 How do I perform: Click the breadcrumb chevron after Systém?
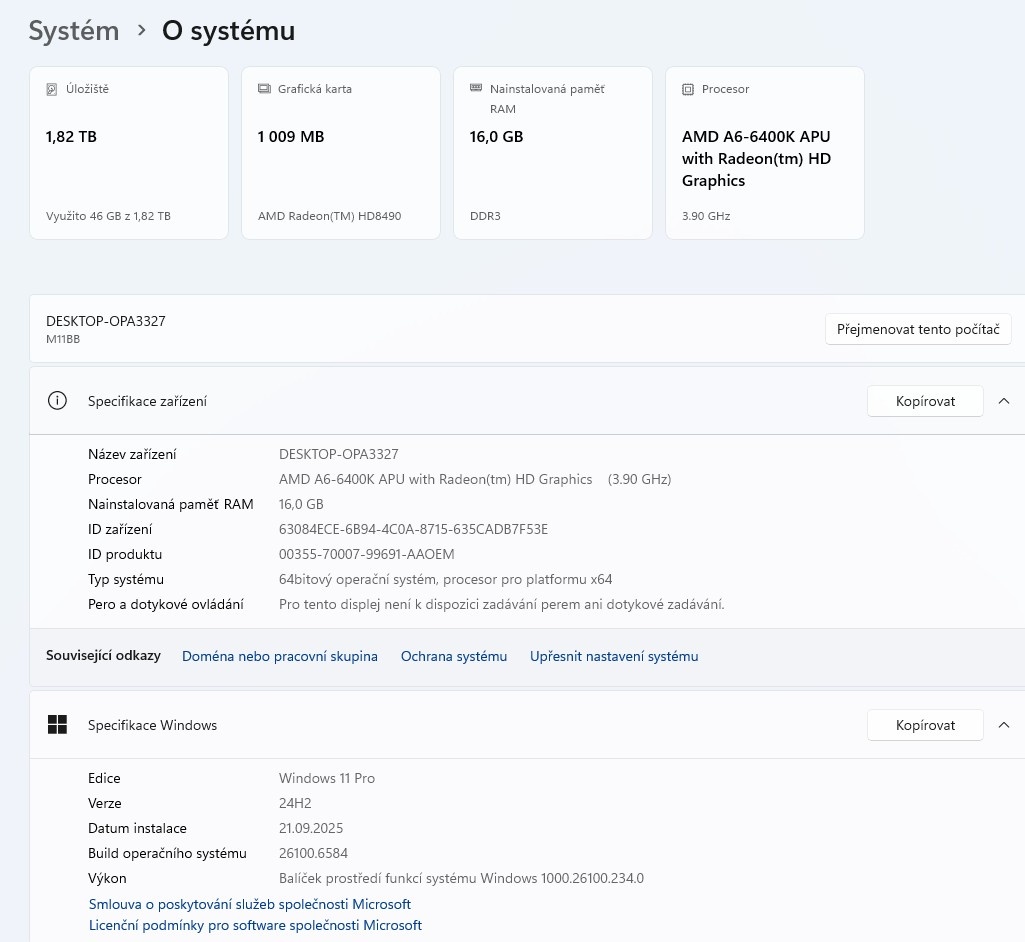point(141,32)
